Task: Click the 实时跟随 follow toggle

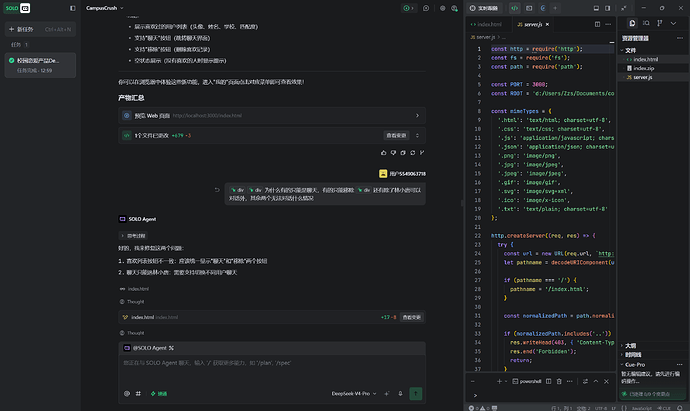Action: [484, 8]
